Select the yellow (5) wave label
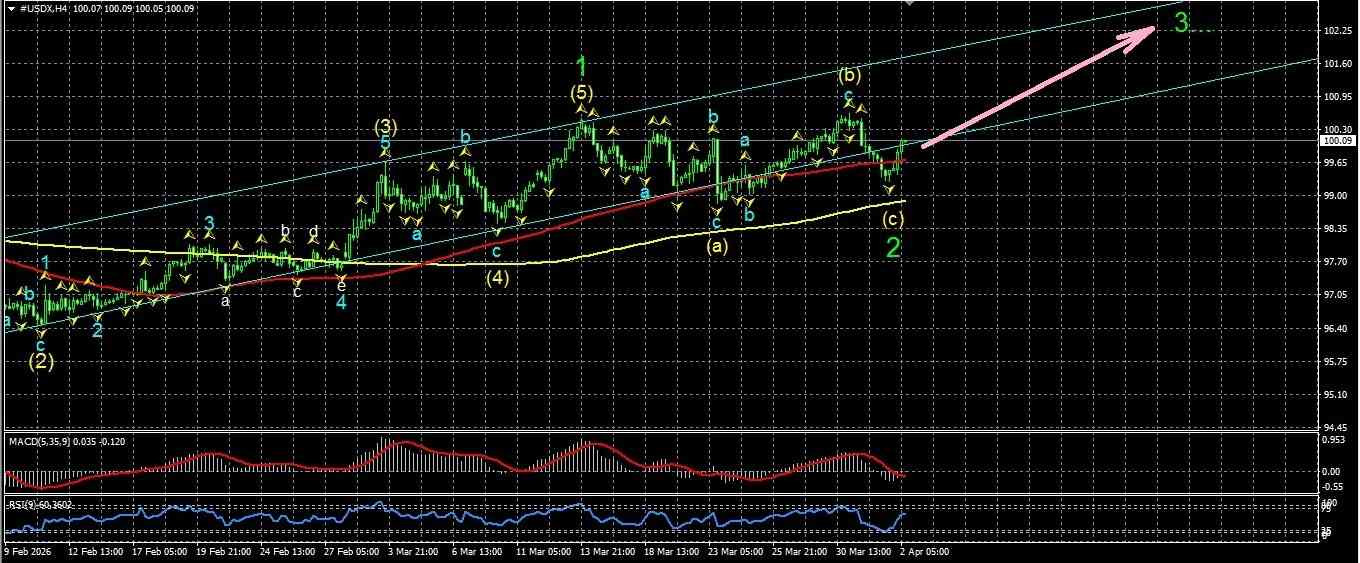The image size is (1360, 563). tap(582, 94)
